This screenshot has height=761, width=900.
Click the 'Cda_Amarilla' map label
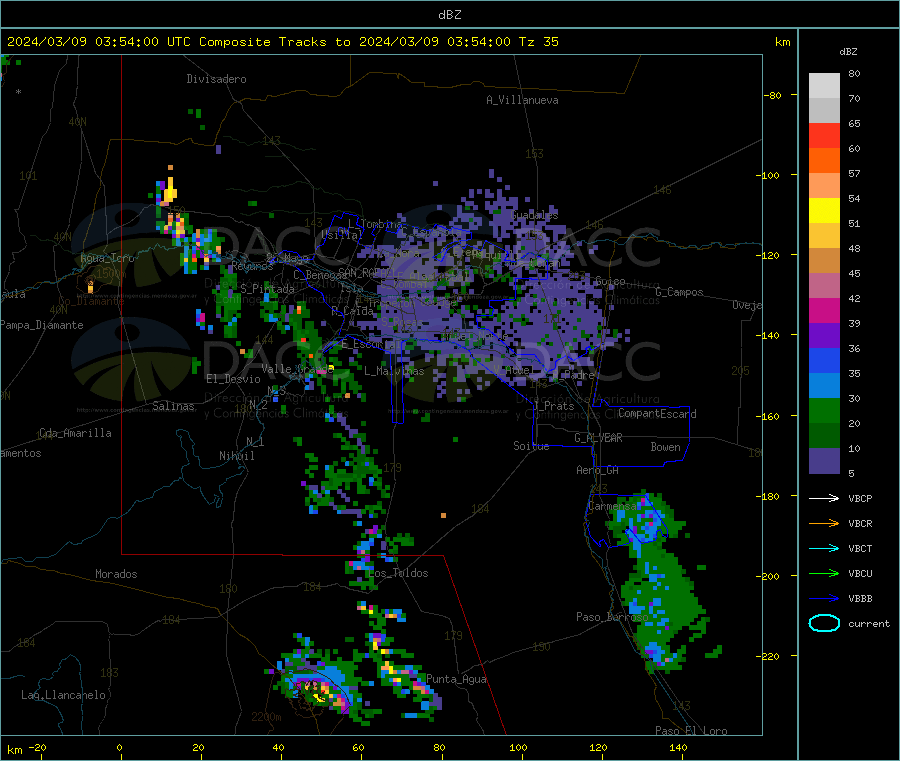pyautogui.click(x=75, y=433)
